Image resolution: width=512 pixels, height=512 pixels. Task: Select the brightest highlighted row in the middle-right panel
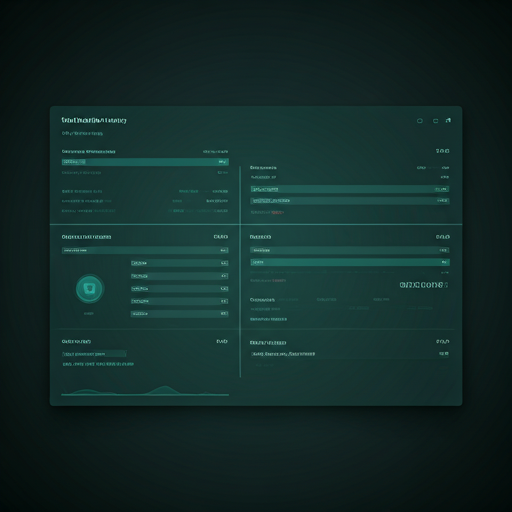[350, 262]
